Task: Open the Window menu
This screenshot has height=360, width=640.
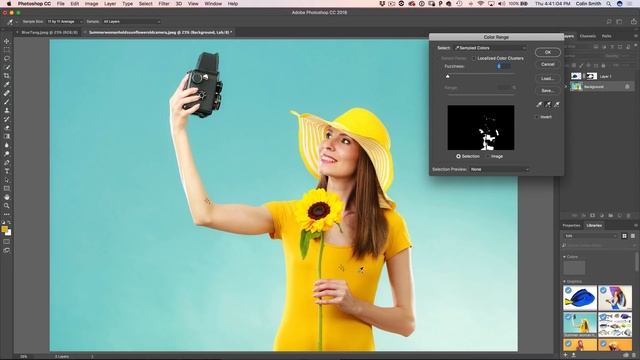Action: point(213,4)
